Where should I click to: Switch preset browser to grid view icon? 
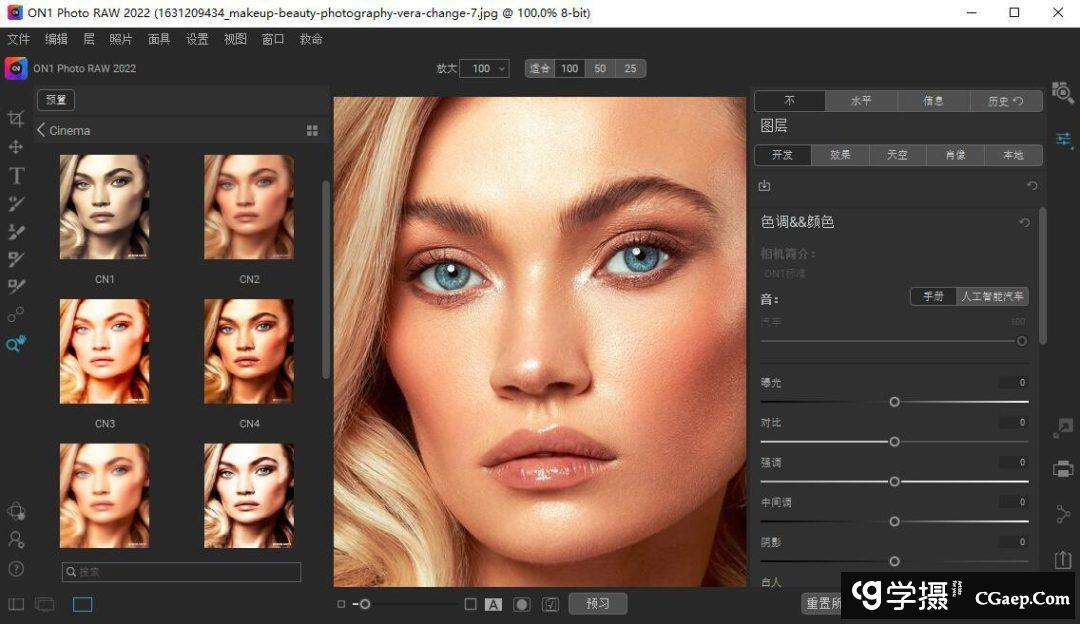pyautogui.click(x=312, y=131)
